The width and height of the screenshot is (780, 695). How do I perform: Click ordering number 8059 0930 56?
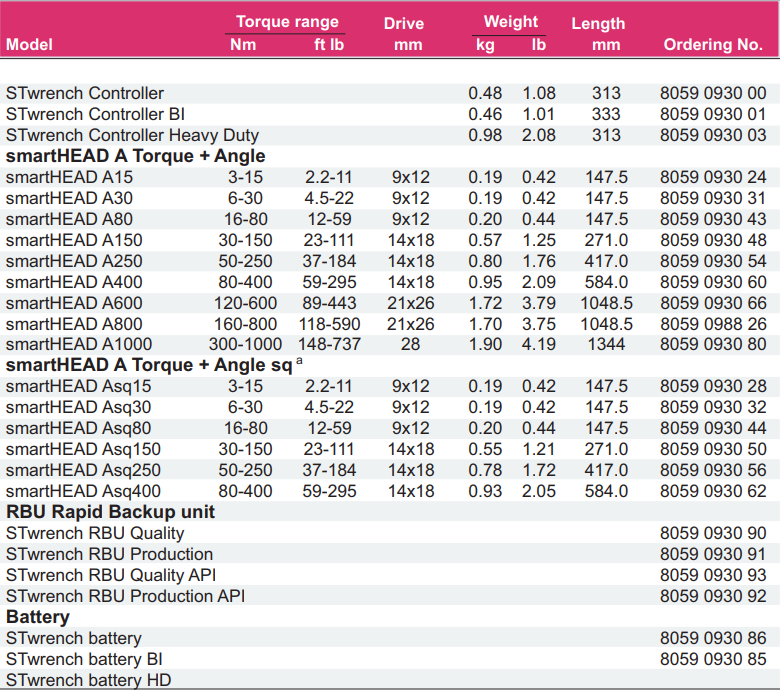713,470
